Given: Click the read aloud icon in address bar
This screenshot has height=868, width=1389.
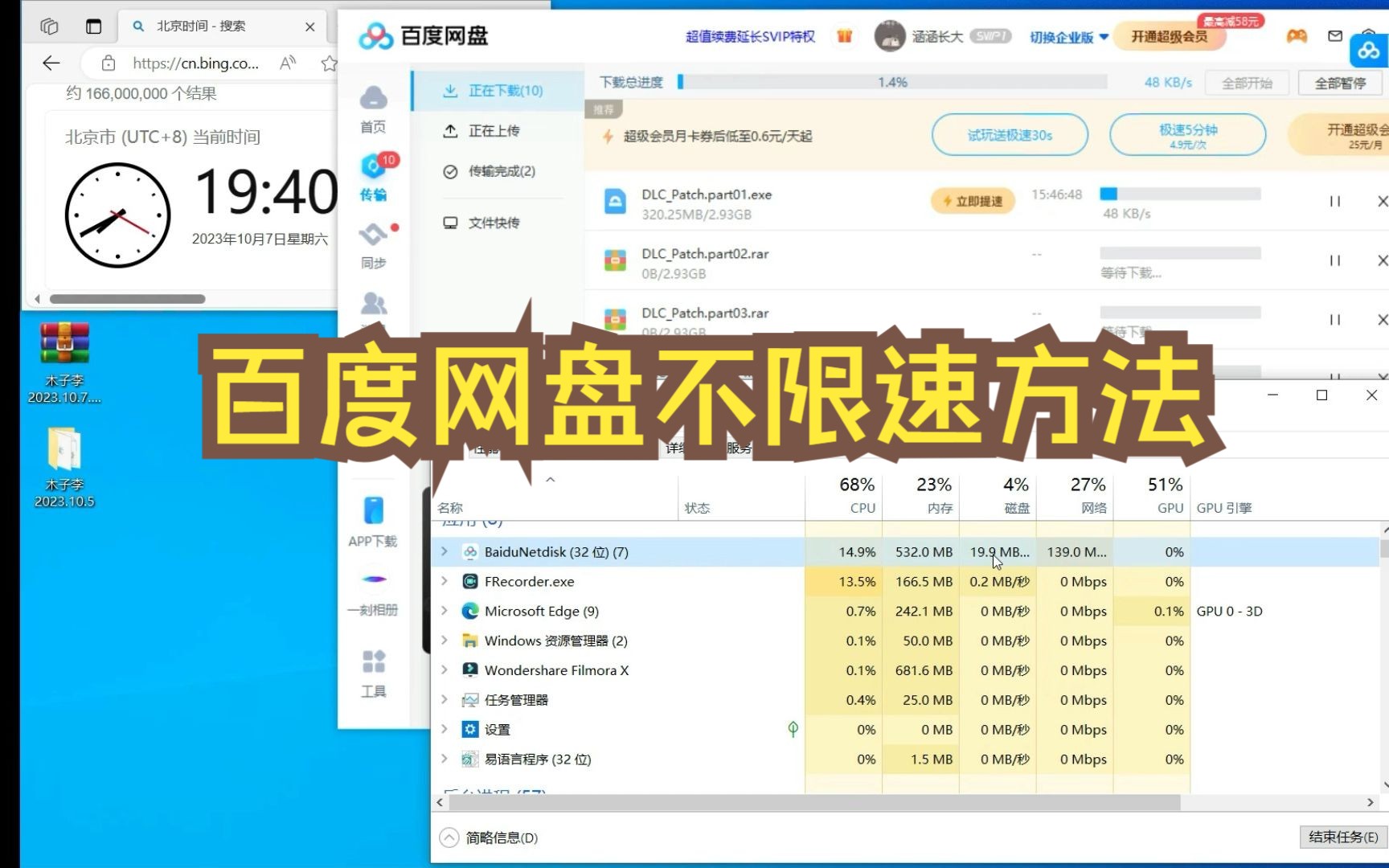Looking at the screenshot, I should [x=288, y=63].
